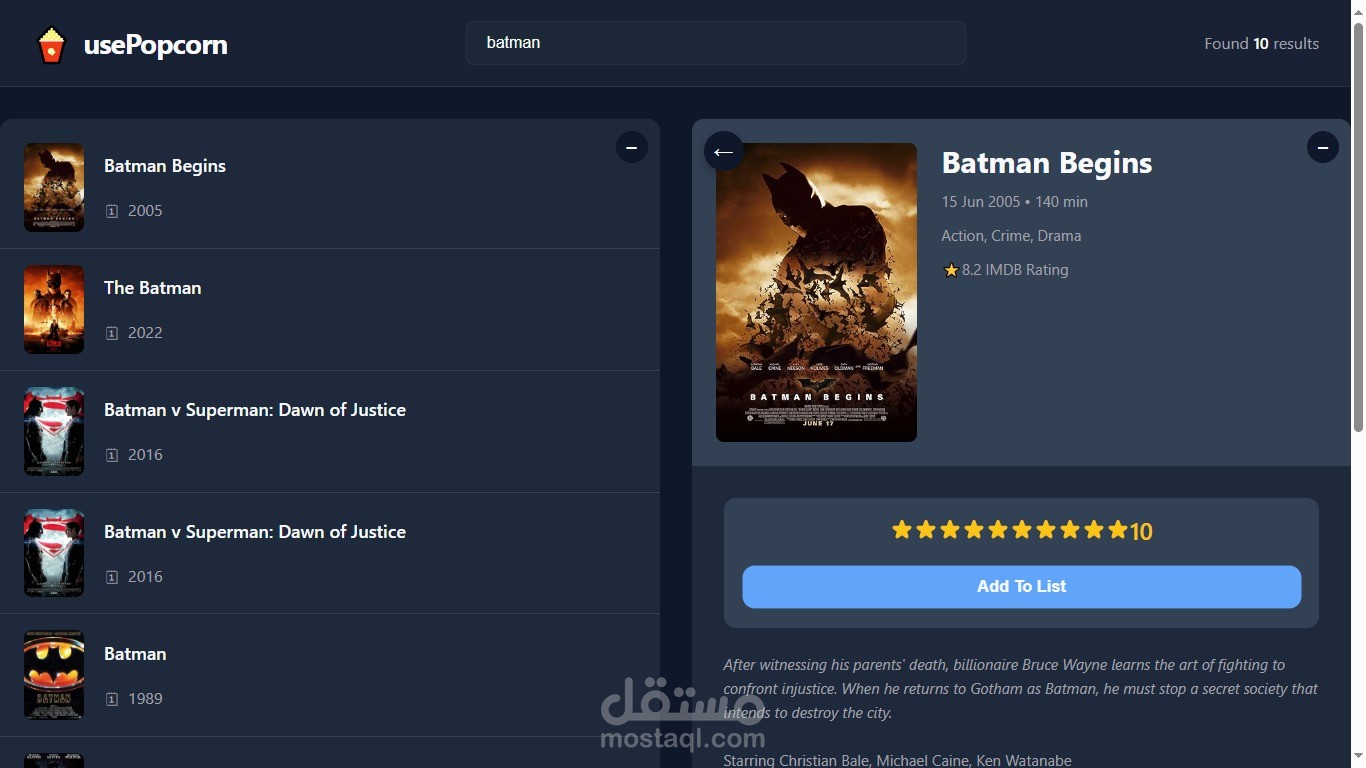Add Batman Begins to the watched list
1366x768 pixels.
tap(1021, 587)
